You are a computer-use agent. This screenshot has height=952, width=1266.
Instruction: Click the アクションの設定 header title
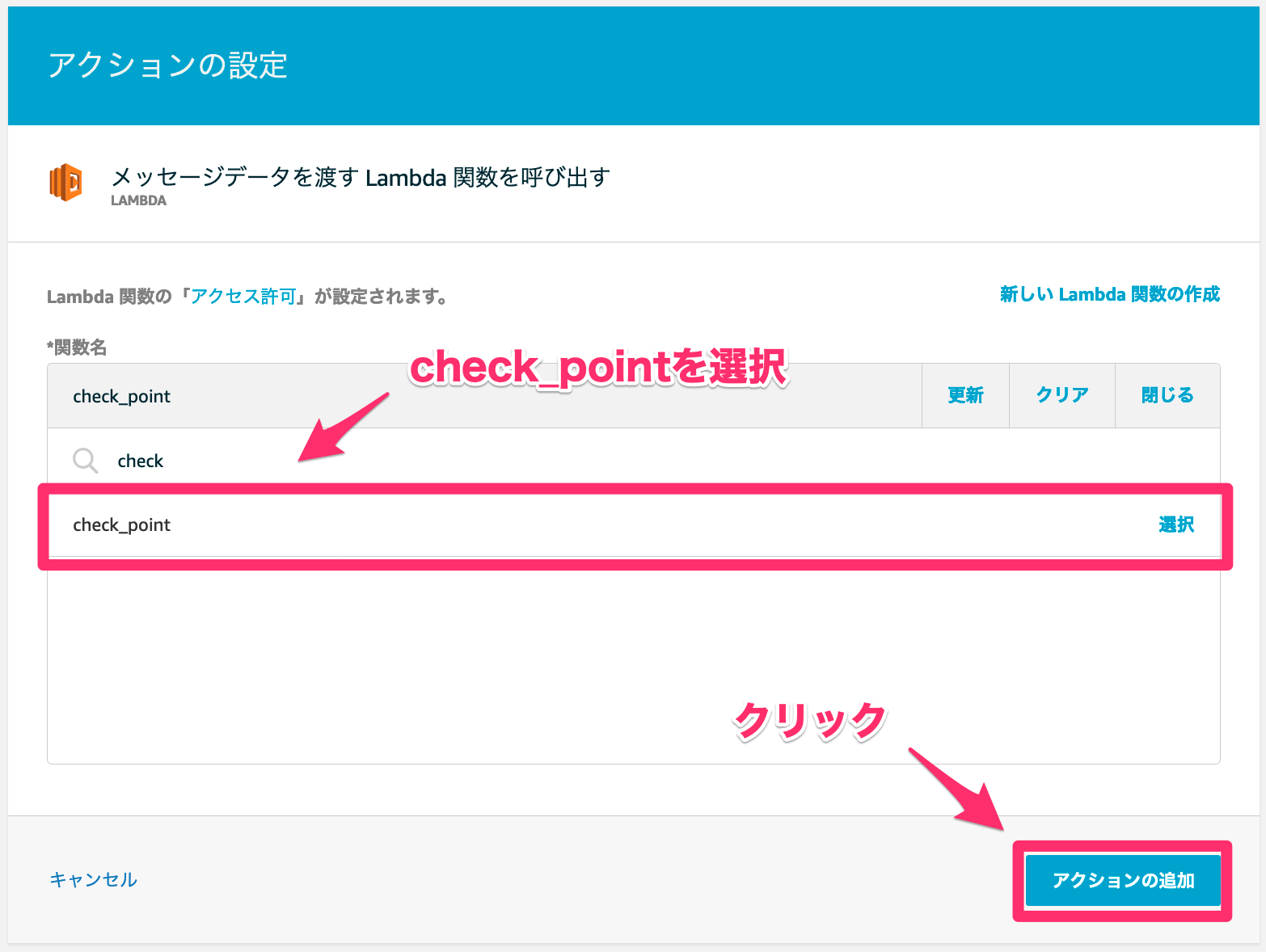(x=168, y=65)
